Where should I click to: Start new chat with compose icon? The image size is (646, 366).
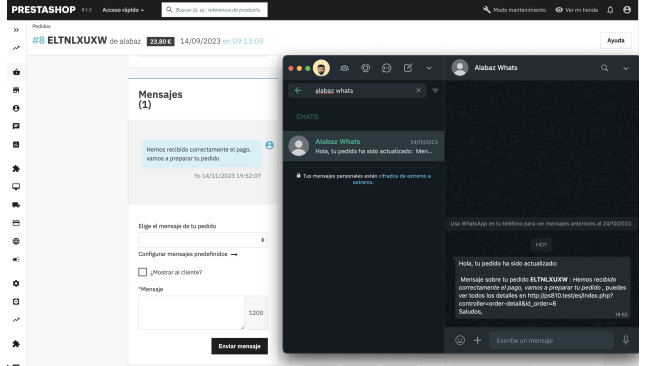(x=408, y=68)
